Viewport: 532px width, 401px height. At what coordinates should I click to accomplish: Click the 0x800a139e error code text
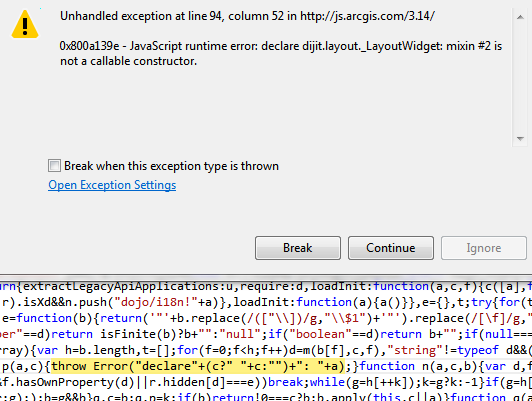click(89, 46)
